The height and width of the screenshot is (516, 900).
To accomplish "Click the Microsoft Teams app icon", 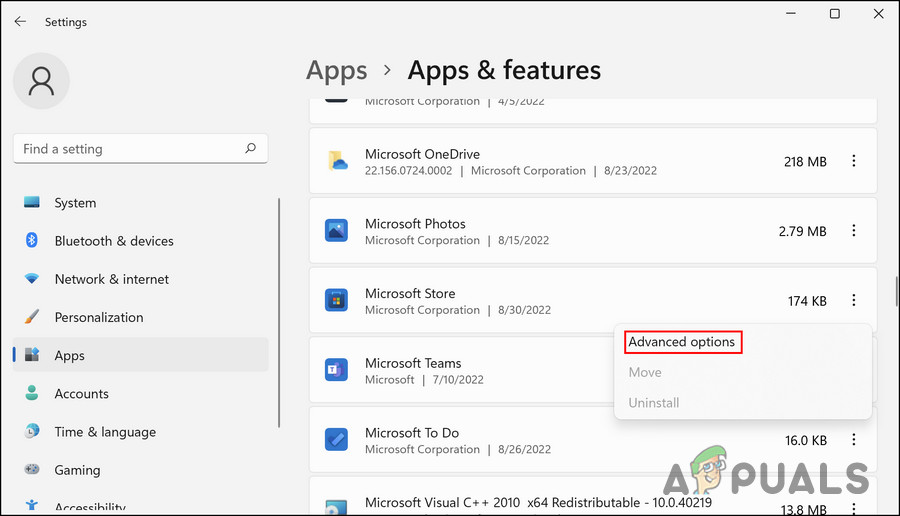I will [336, 370].
